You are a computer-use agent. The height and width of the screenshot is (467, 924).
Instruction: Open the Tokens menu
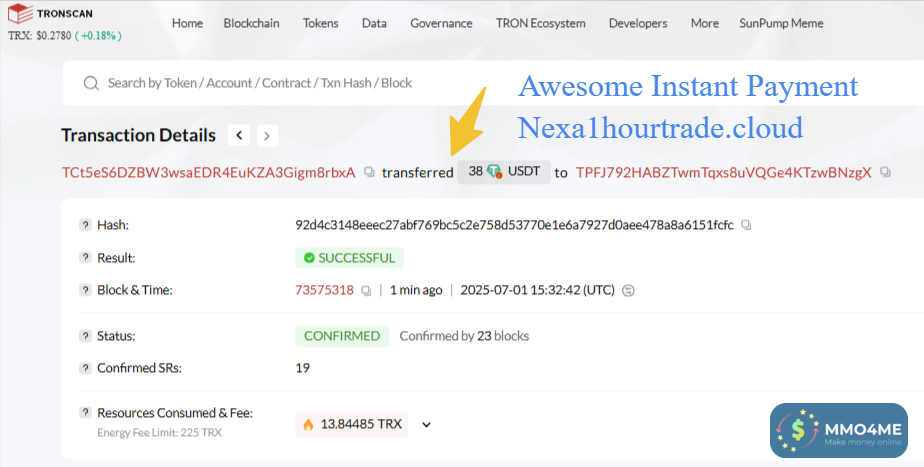(321, 23)
